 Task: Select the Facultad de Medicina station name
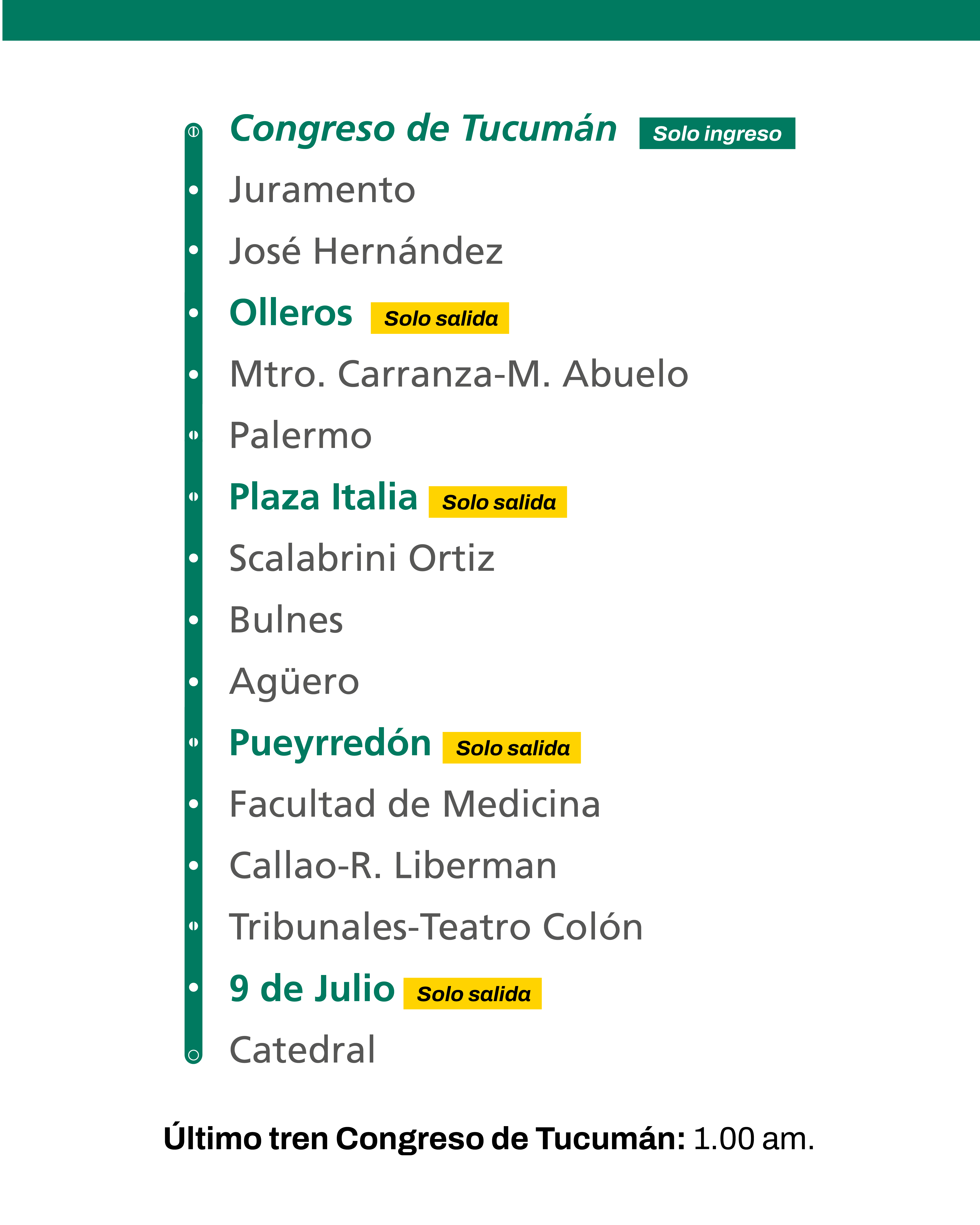point(415,804)
